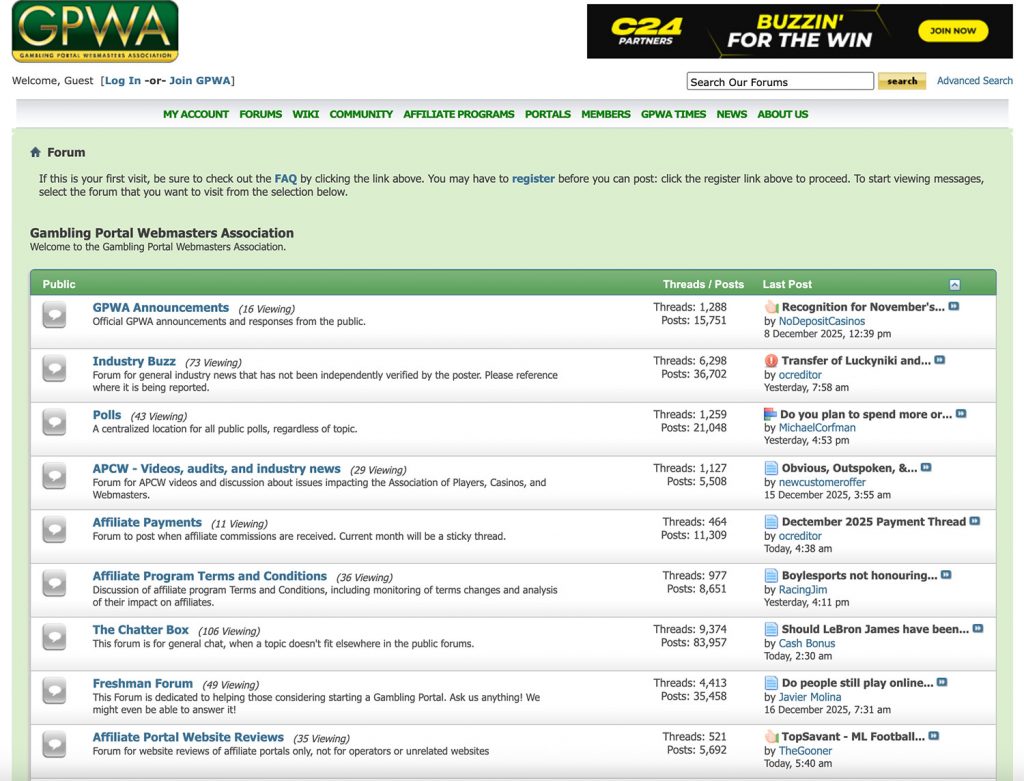The image size is (1024, 781).
Task: Open the FORUMS menu item
Action: click(260, 114)
